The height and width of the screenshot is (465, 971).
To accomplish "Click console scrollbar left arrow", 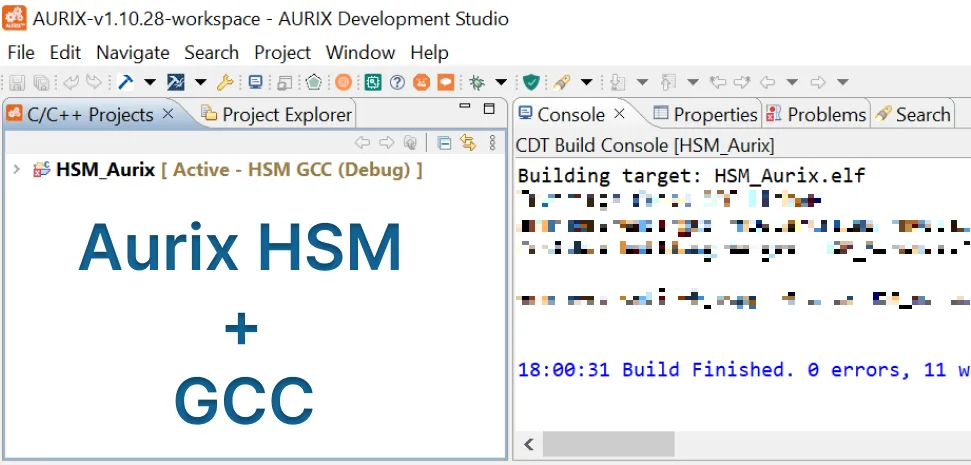I will pos(529,444).
